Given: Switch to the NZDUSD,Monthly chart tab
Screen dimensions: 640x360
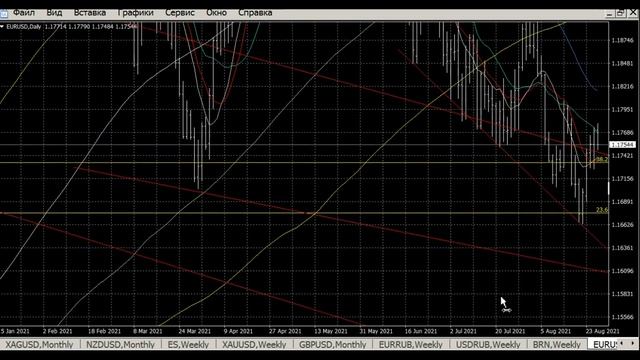Looking at the screenshot, I should pyautogui.click(x=120, y=344).
